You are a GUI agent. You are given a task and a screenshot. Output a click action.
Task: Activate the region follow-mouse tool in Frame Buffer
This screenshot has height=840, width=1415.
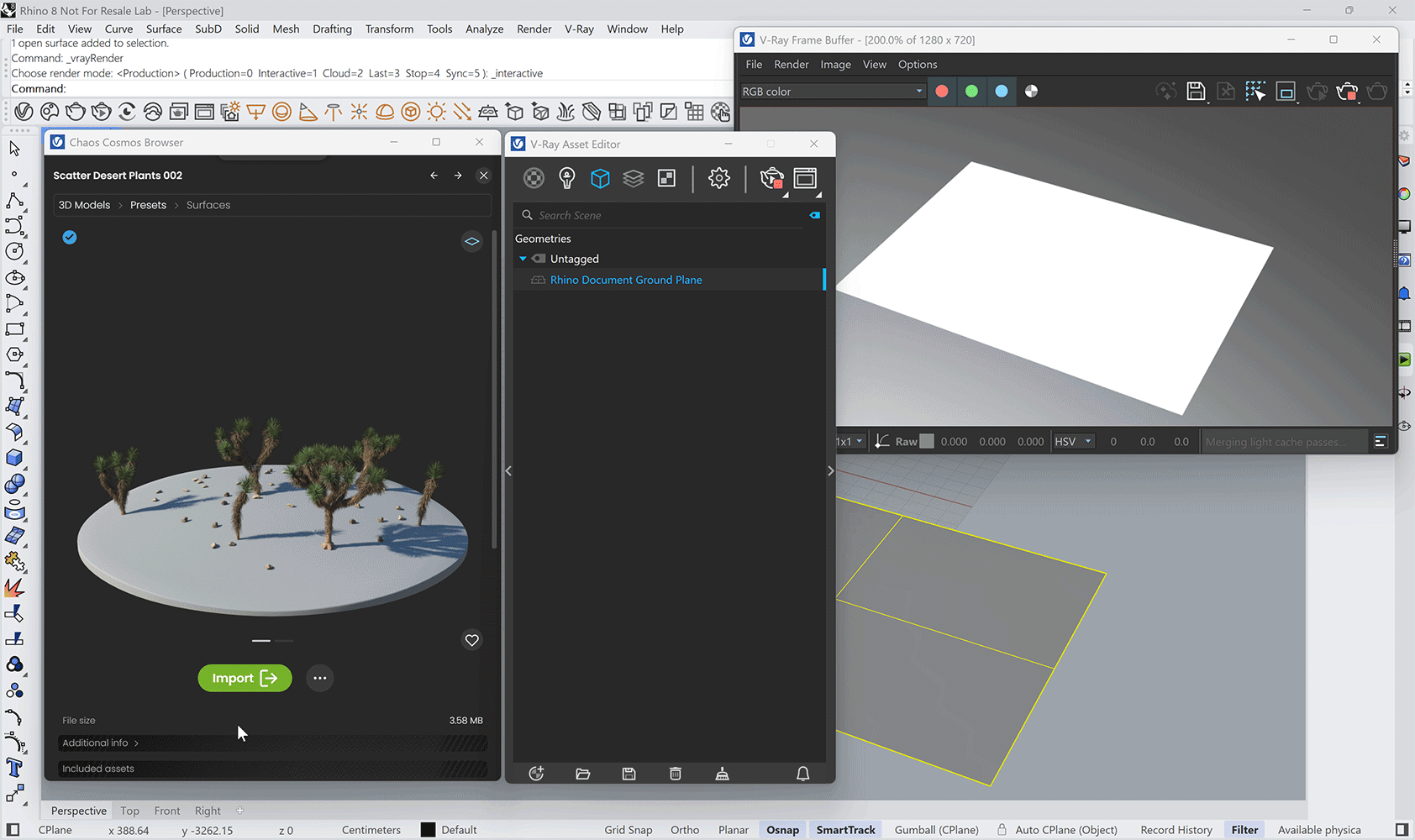pos(1255,92)
